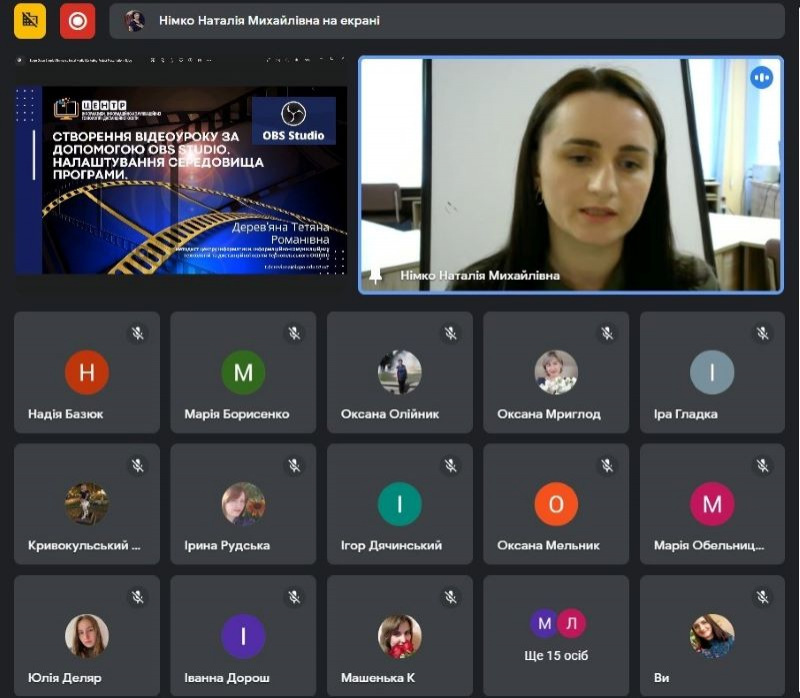Click muted mic icon on Оксана Мриглод's tile
The width and height of the screenshot is (800, 698).
tap(607, 333)
